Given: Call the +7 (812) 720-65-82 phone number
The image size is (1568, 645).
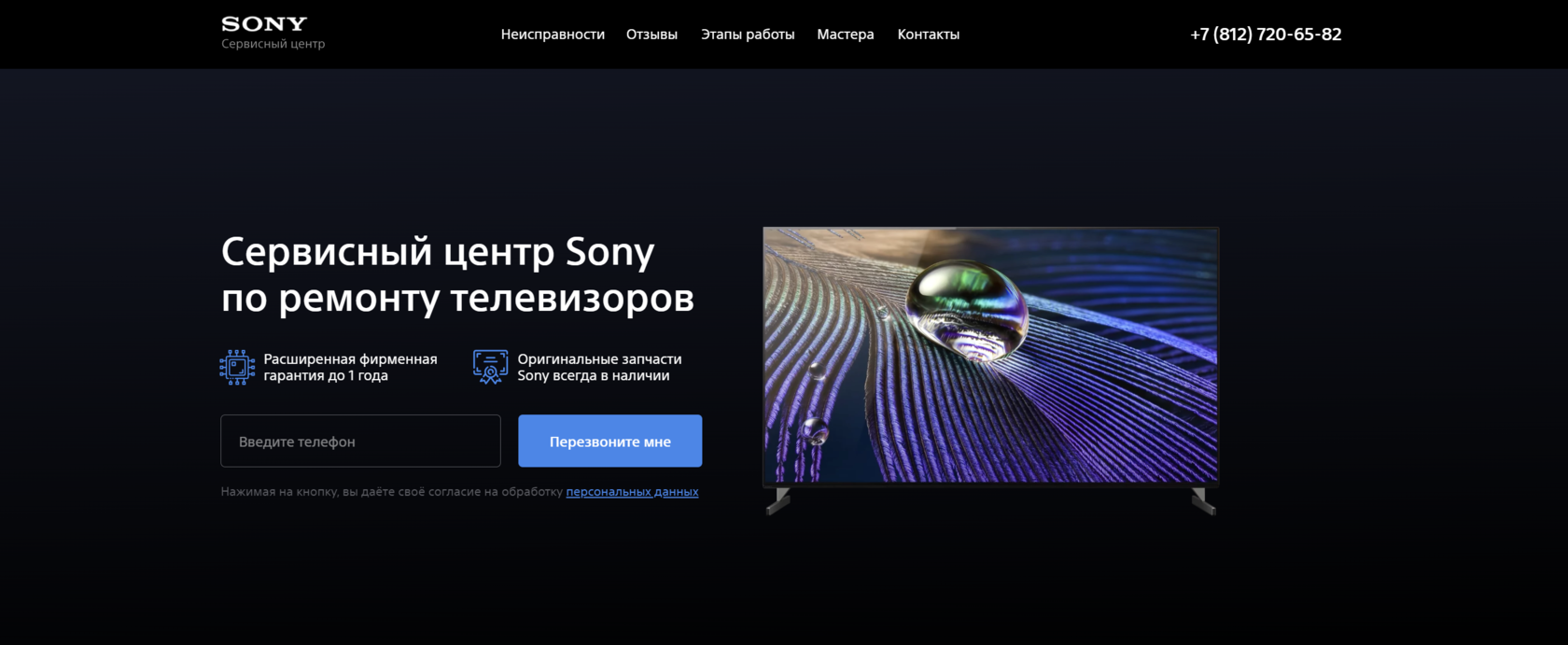Looking at the screenshot, I should pyautogui.click(x=1266, y=35).
